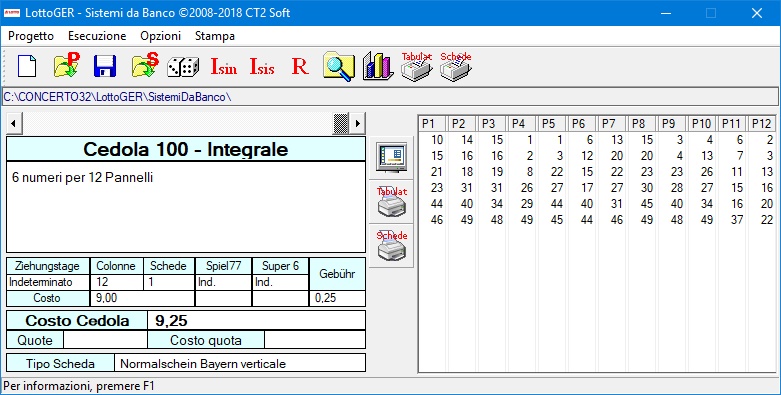
Task: Close the LottoGER window
Action: pyautogui.click(x=757, y=13)
